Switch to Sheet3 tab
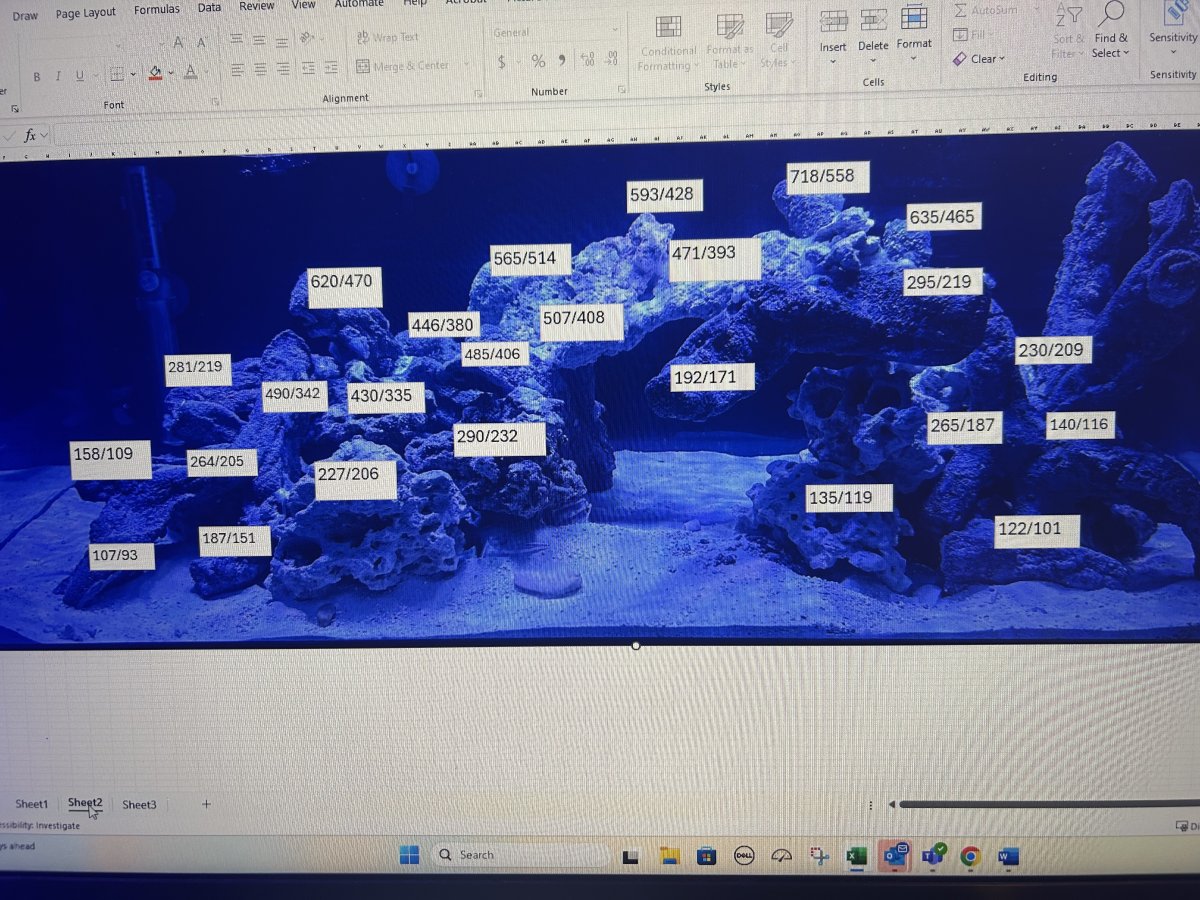The height and width of the screenshot is (900, 1200). (139, 804)
